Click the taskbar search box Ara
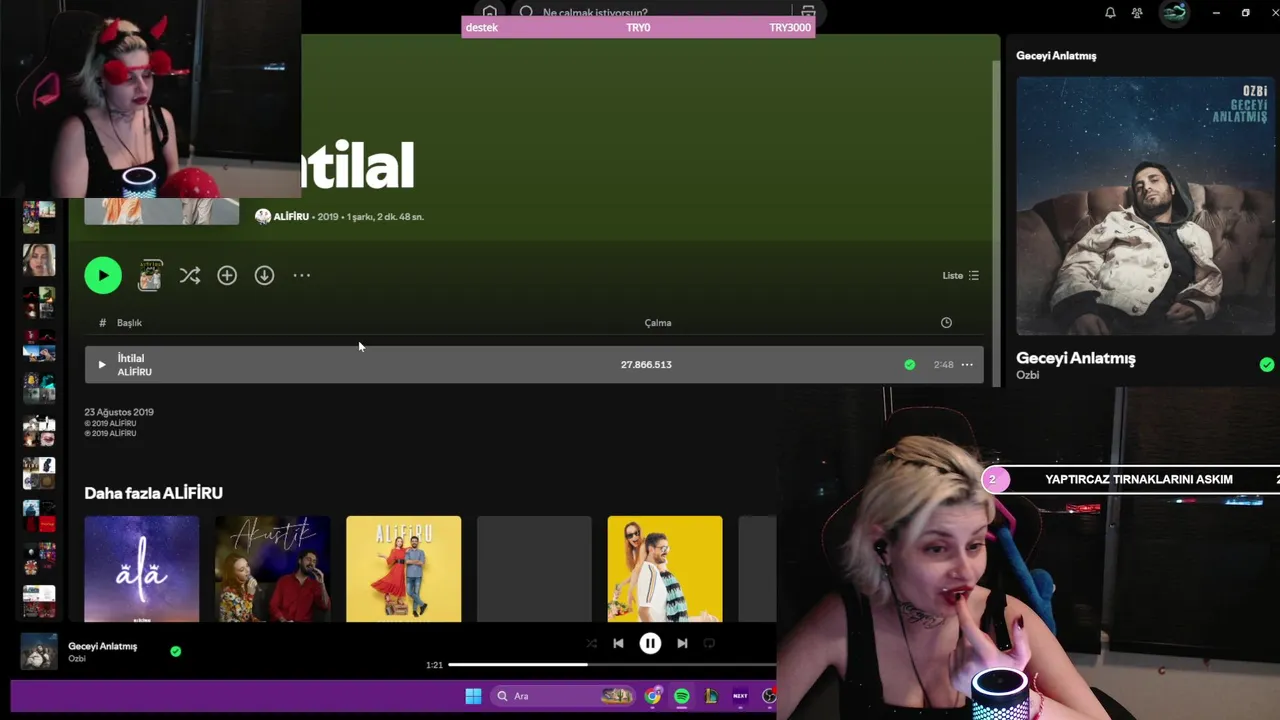 tap(565, 696)
